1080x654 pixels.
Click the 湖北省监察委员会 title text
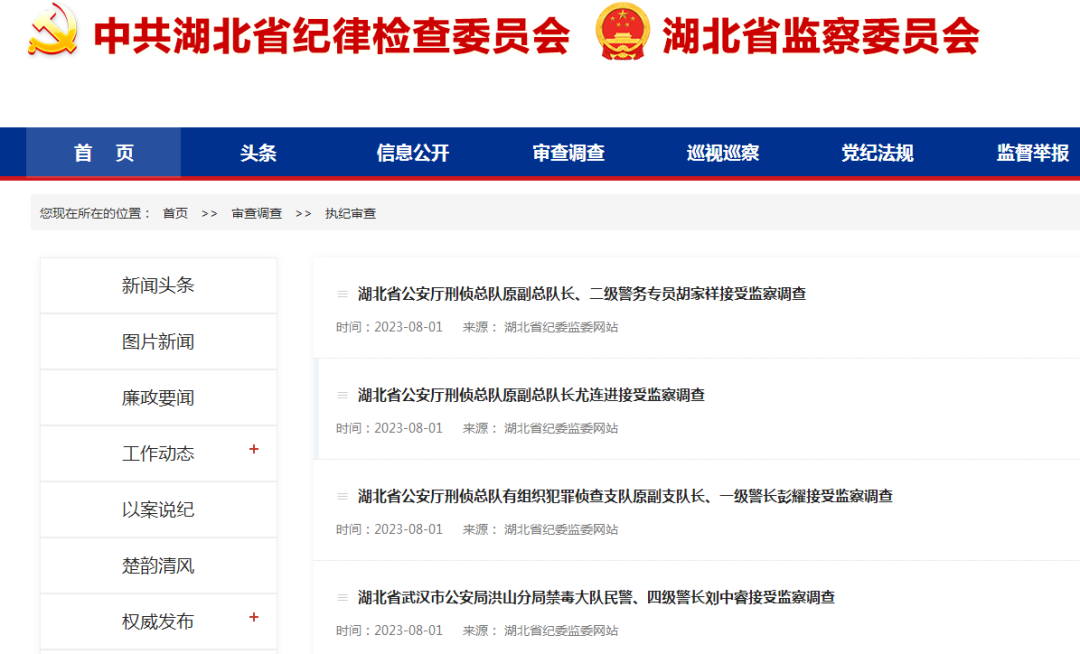pyautogui.click(x=820, y=35)
